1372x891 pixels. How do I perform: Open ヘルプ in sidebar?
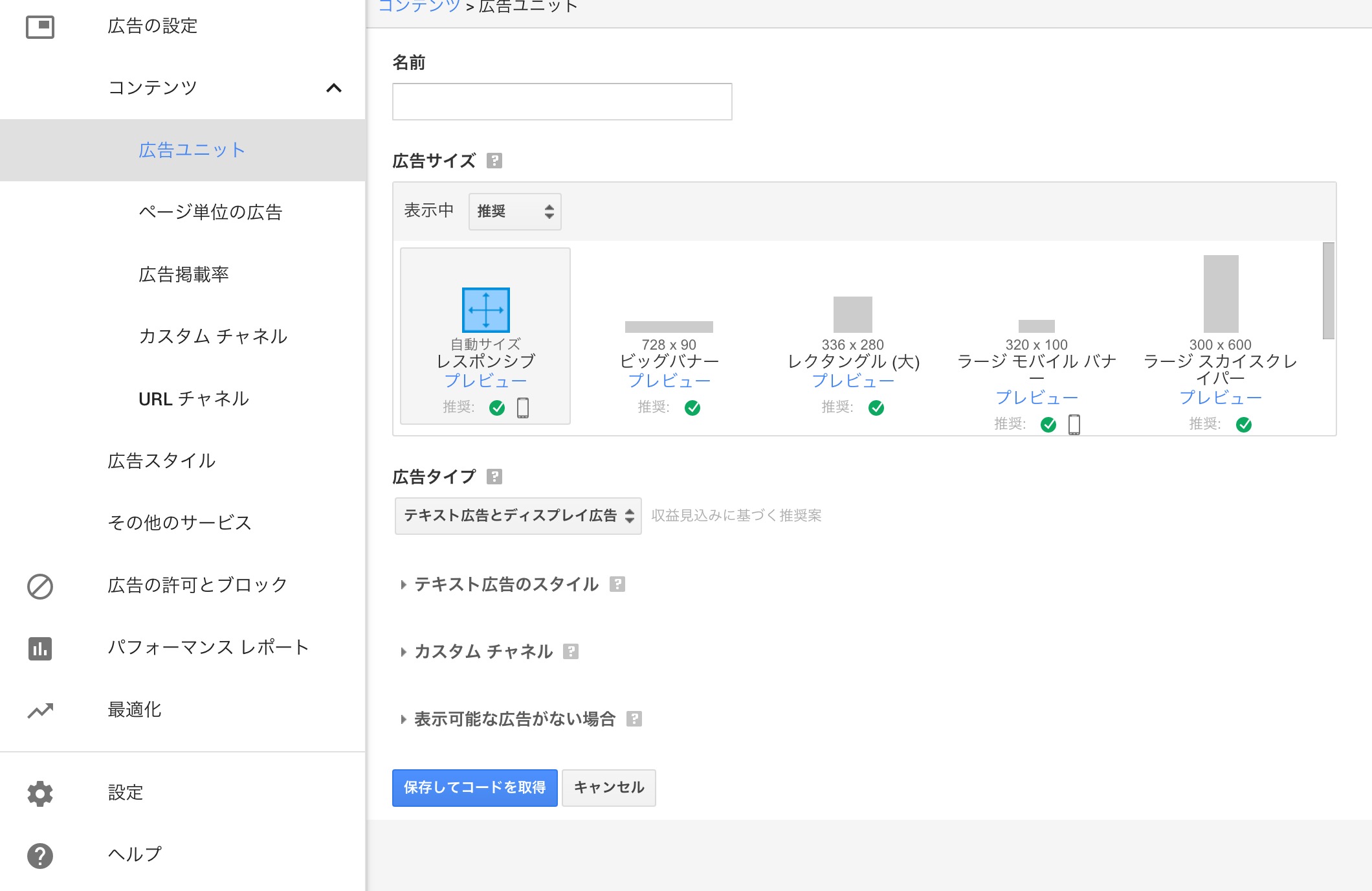point(134,854)
